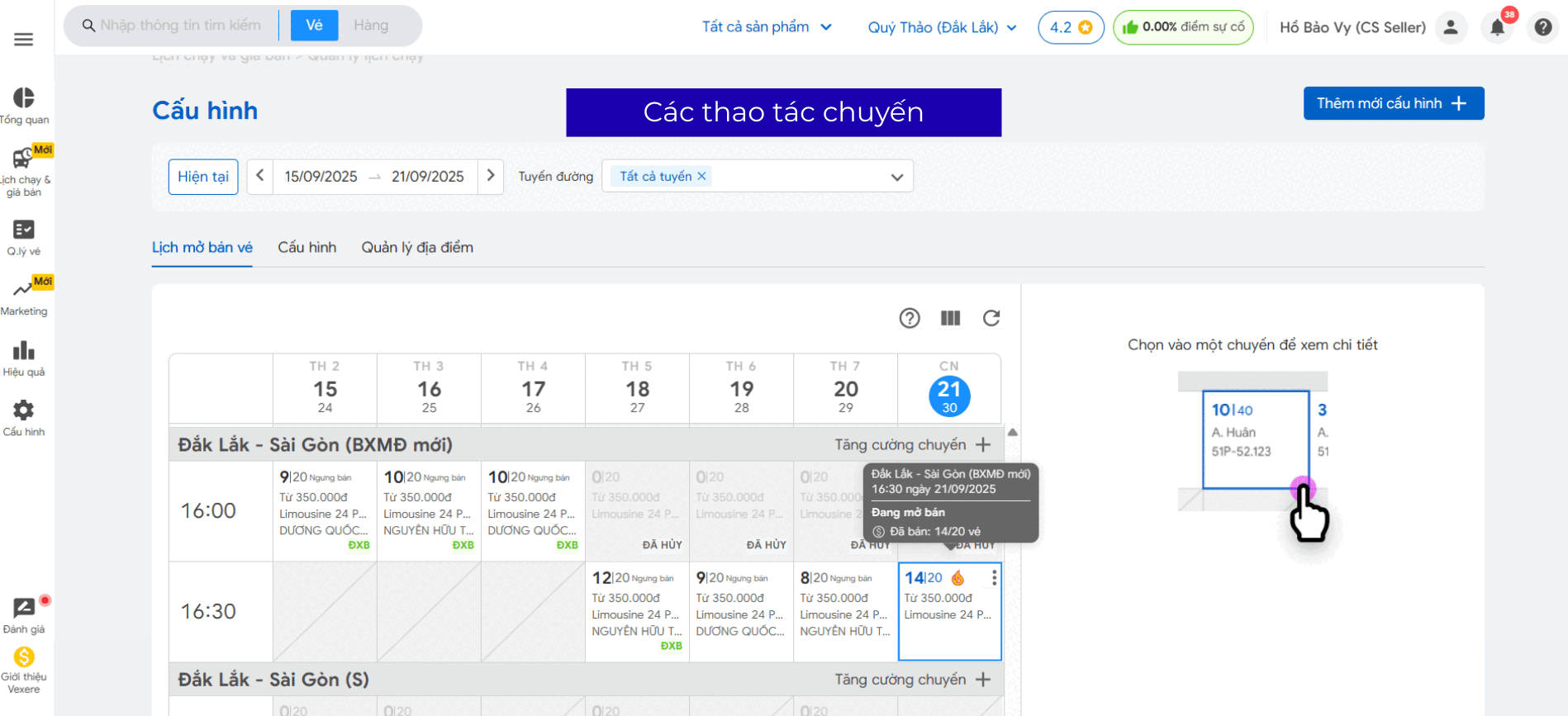This screenshot has height=716, width=1568.
Task: Click the notification bell icon
Action: click(1497, 27)
